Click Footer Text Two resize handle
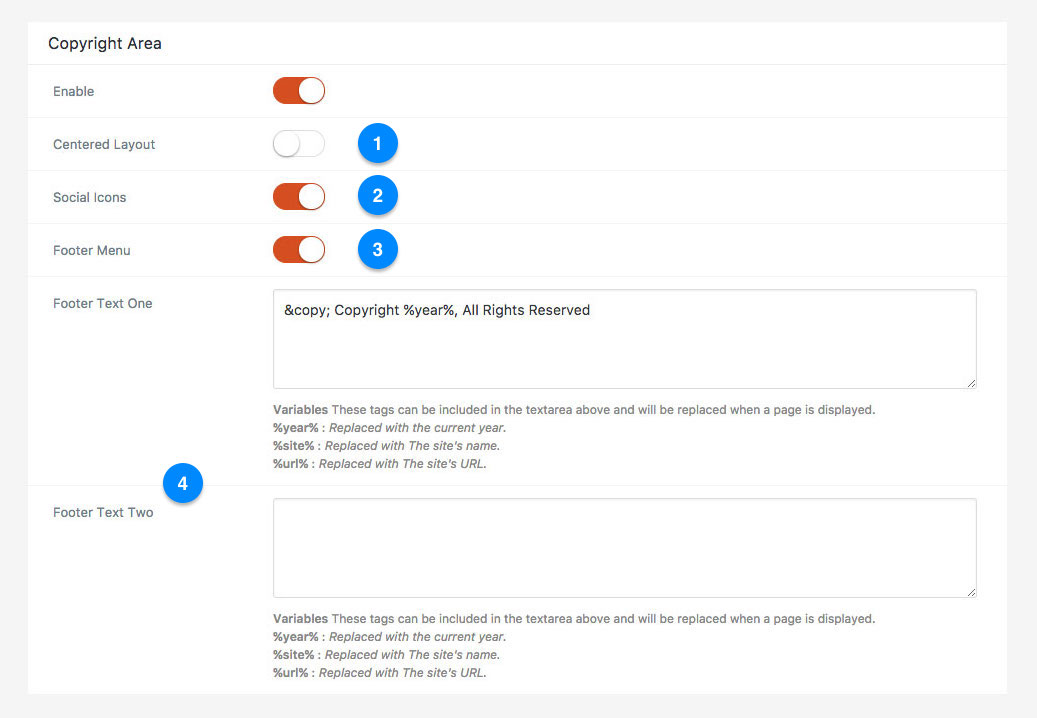Image resolution: width=1037 pixels, height=718 pixels. pyautogui.click(x=971, y=592)
